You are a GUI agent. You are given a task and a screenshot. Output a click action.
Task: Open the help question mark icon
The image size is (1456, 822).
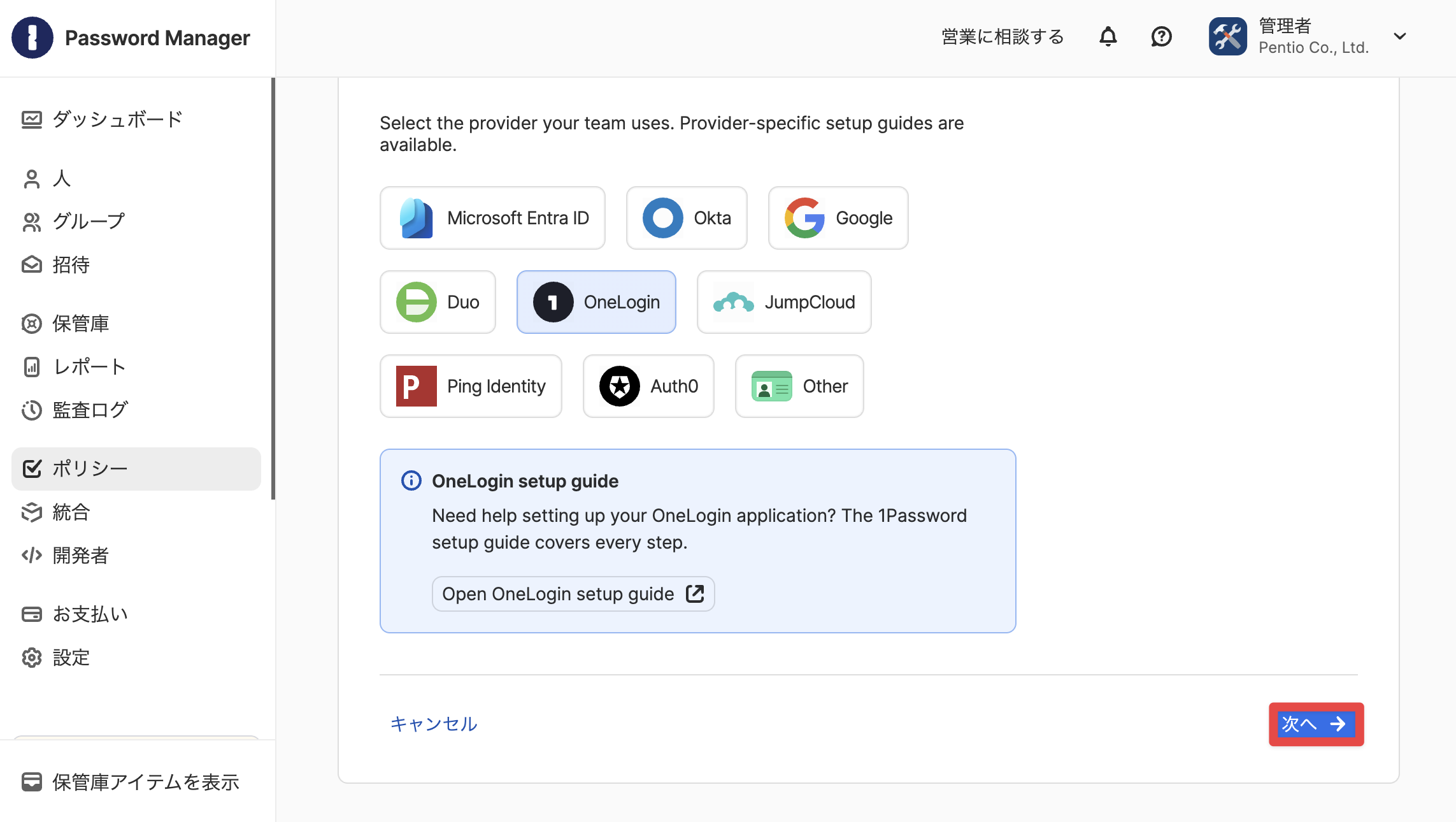pos(1162,37)
